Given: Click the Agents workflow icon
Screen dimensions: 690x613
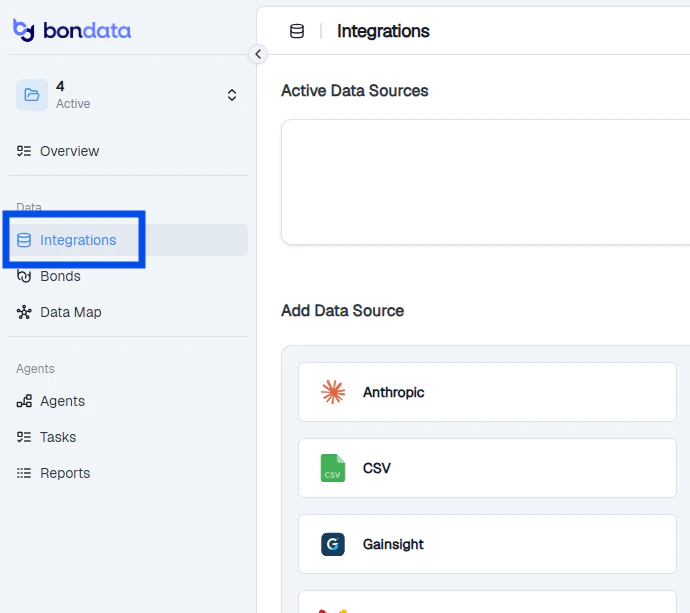Looking at the screenshot, I should tap(24, 401).
